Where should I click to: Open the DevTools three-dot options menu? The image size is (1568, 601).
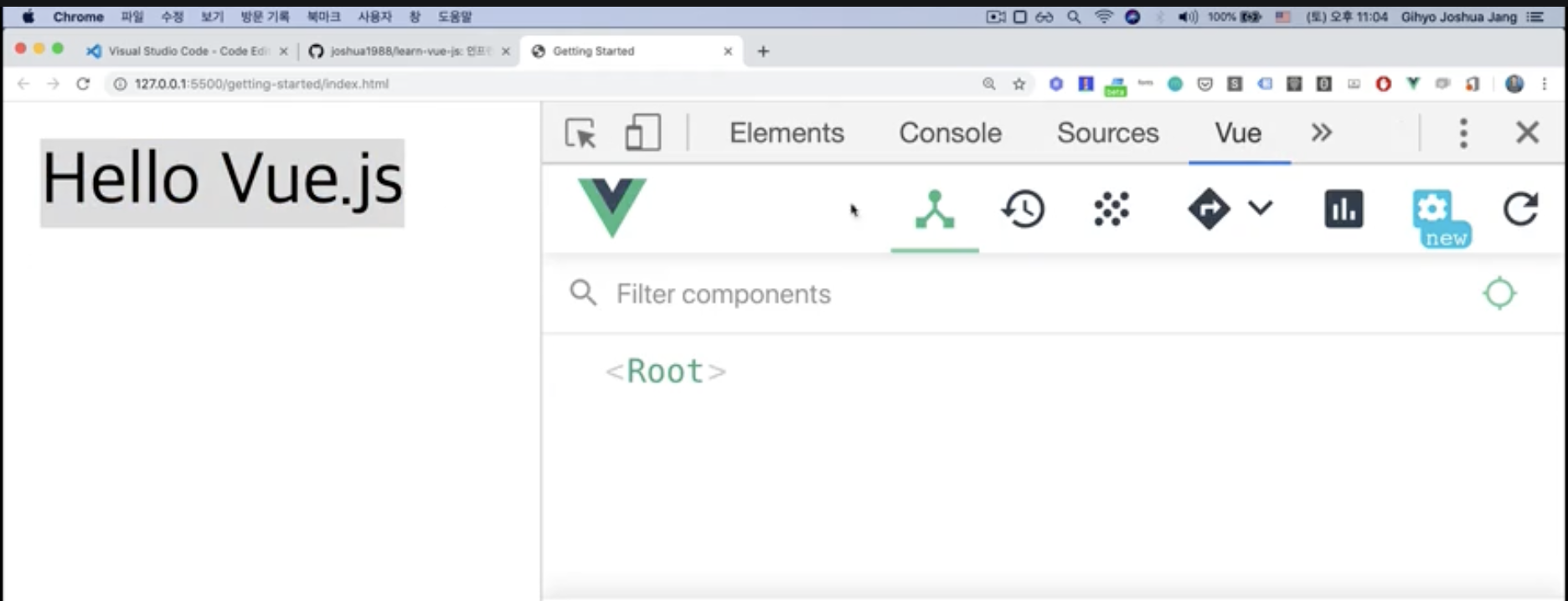tap(1463, 133)
